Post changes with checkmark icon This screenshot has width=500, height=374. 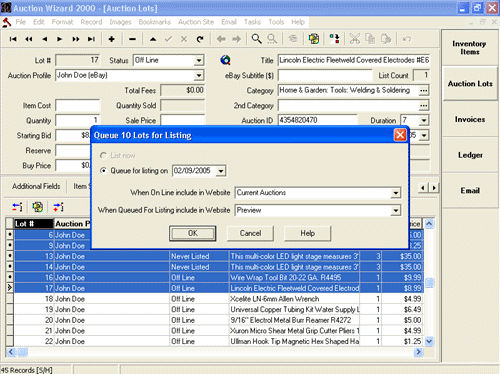click(x=168, y=39)
